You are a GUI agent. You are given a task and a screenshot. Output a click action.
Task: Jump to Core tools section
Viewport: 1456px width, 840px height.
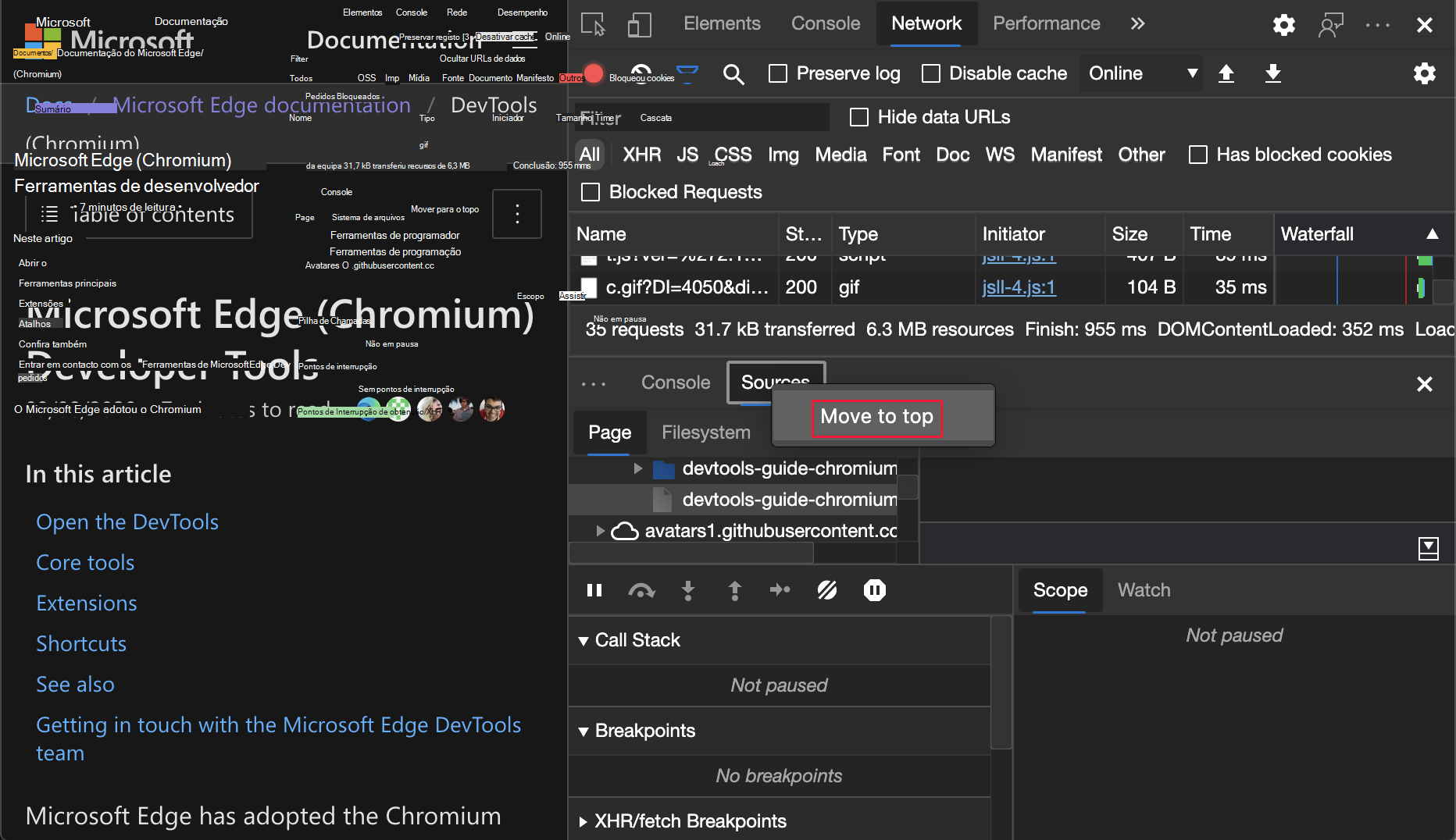(85, 563)
